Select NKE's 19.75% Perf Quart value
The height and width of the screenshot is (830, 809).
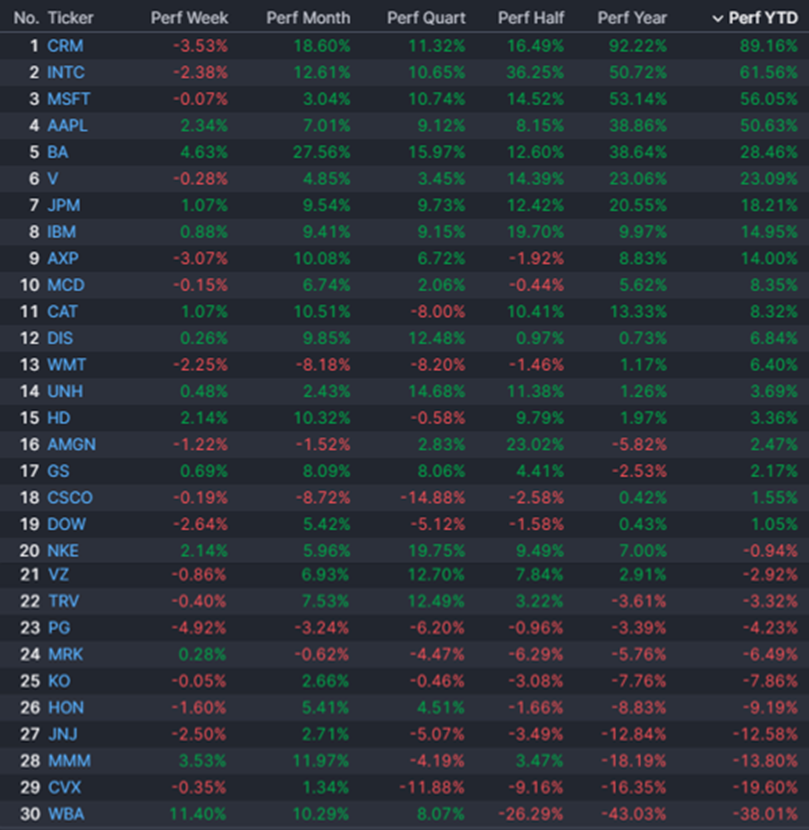pos(437,551)
